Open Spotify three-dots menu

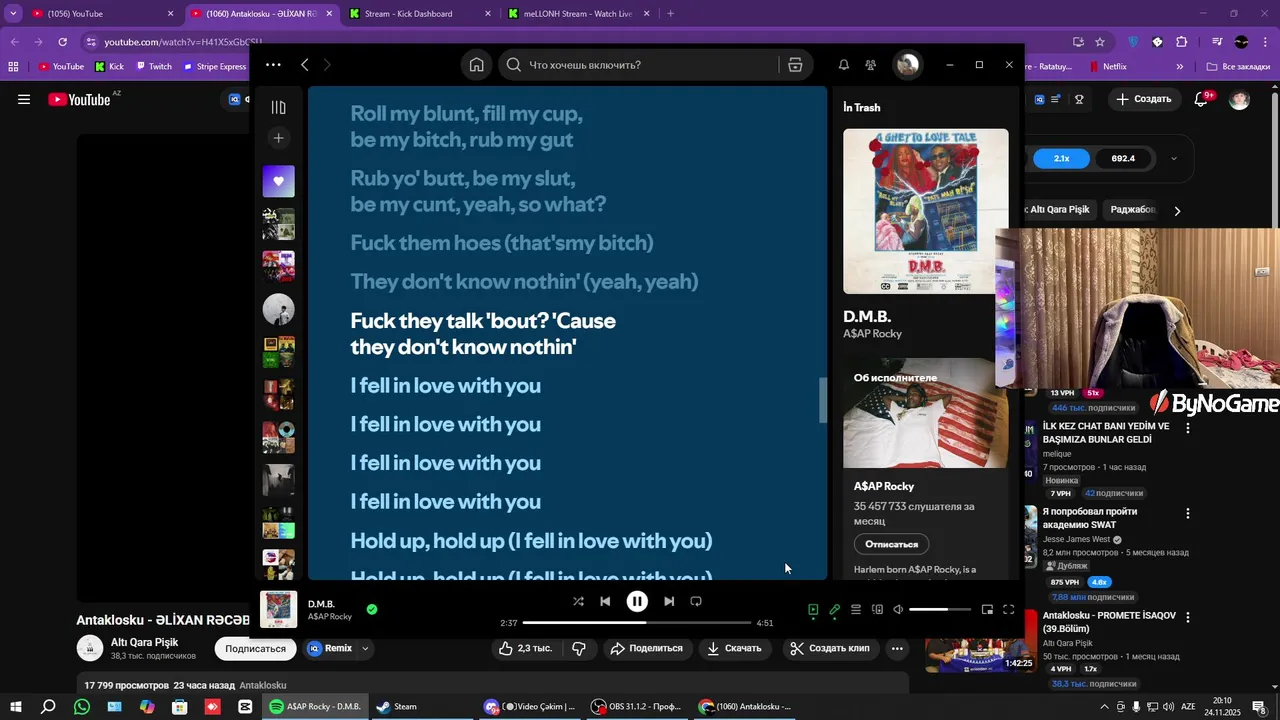pos(273,65)
